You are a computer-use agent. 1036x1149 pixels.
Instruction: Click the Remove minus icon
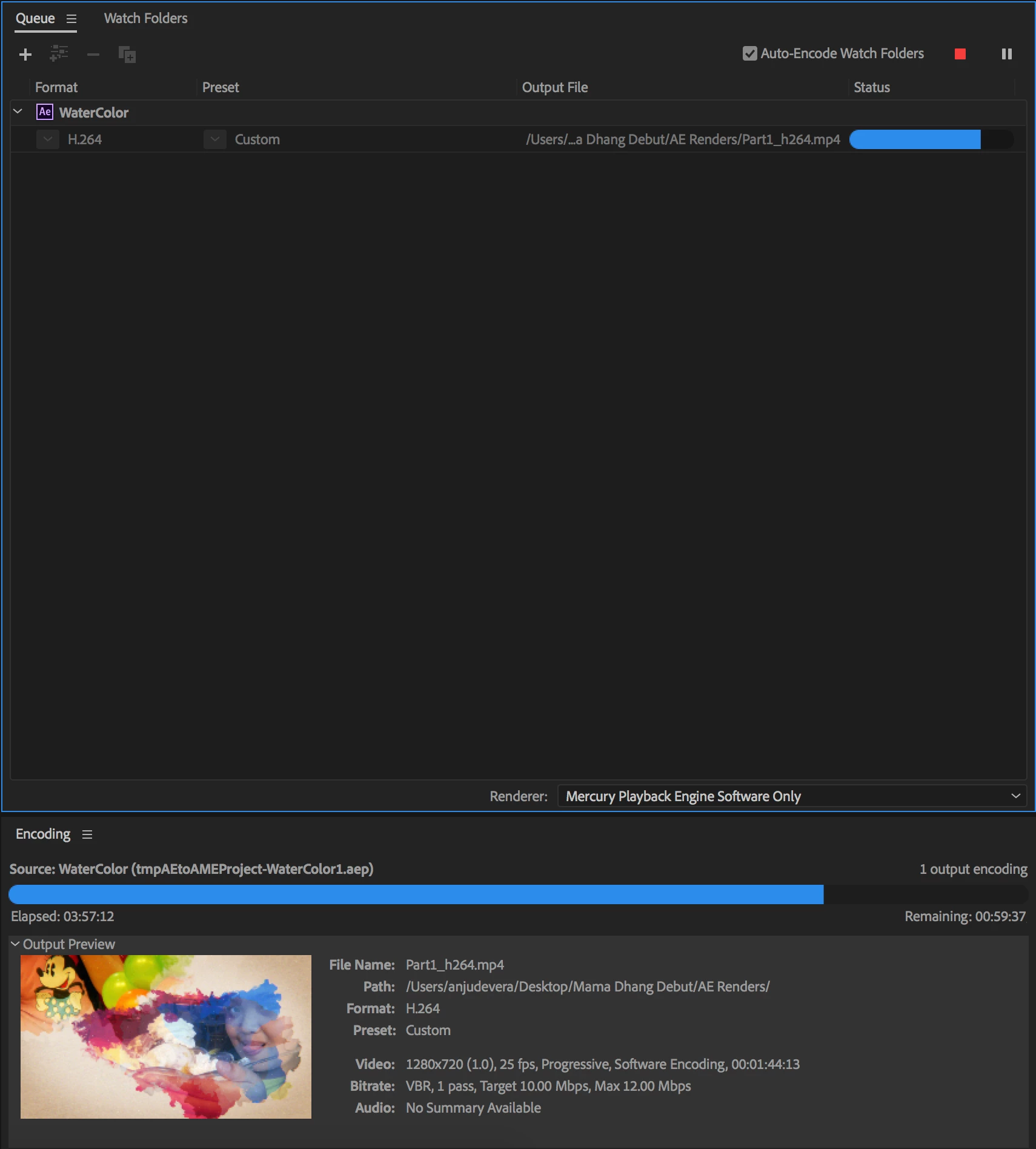tap(93, 55)
